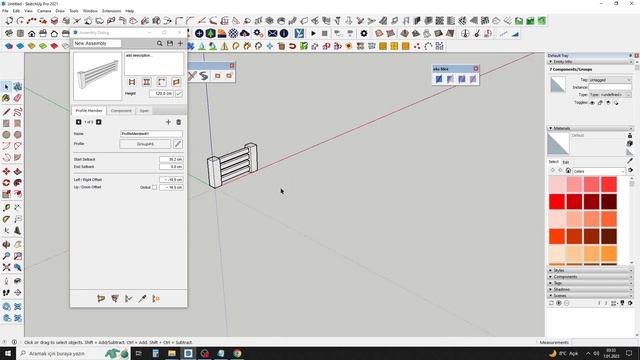Click the play button in the toolbar
This screenshot has width=640, height=360.
click(x=313, y=33)
